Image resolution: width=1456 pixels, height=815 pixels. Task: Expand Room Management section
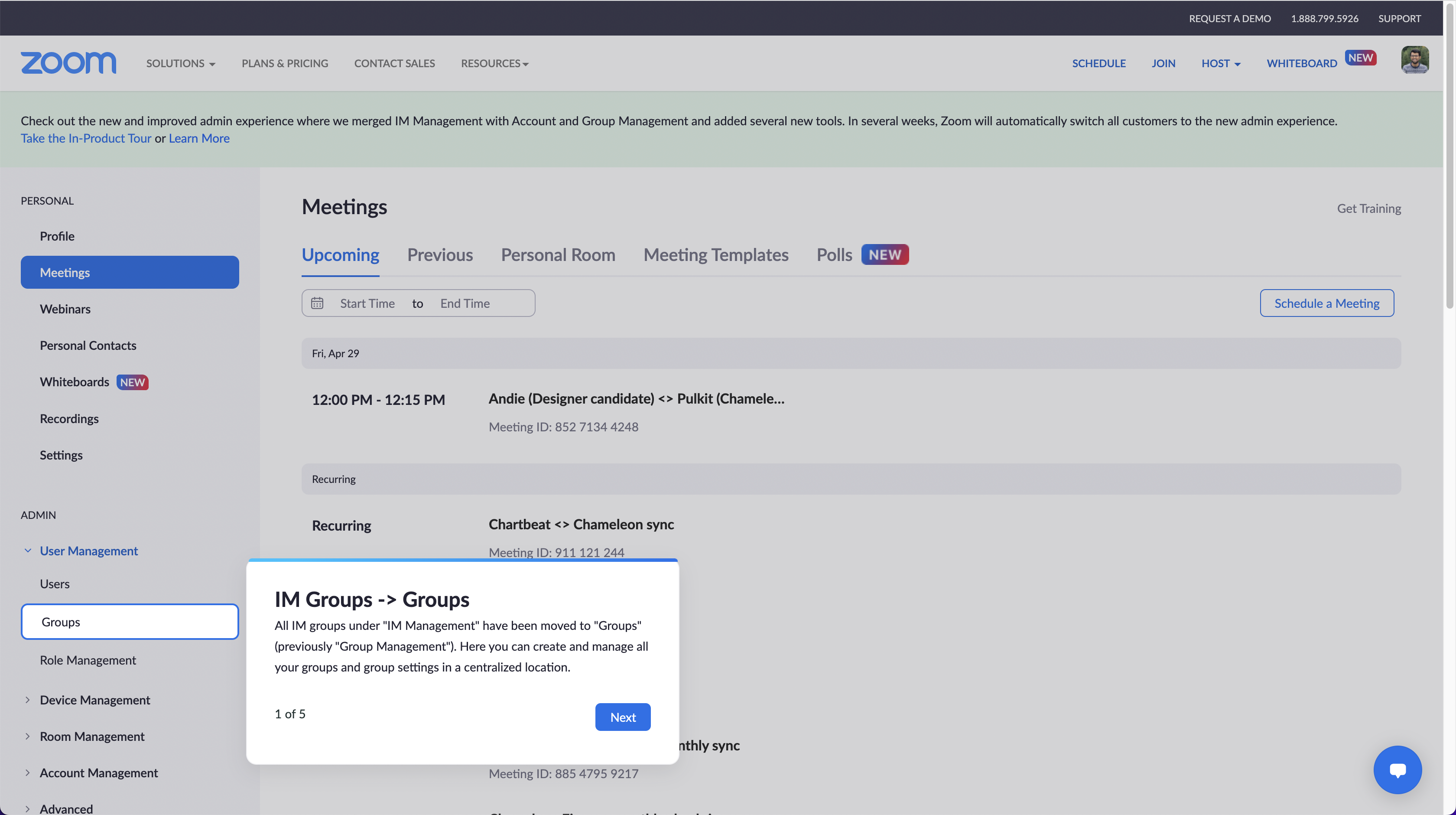coord(28,736)
